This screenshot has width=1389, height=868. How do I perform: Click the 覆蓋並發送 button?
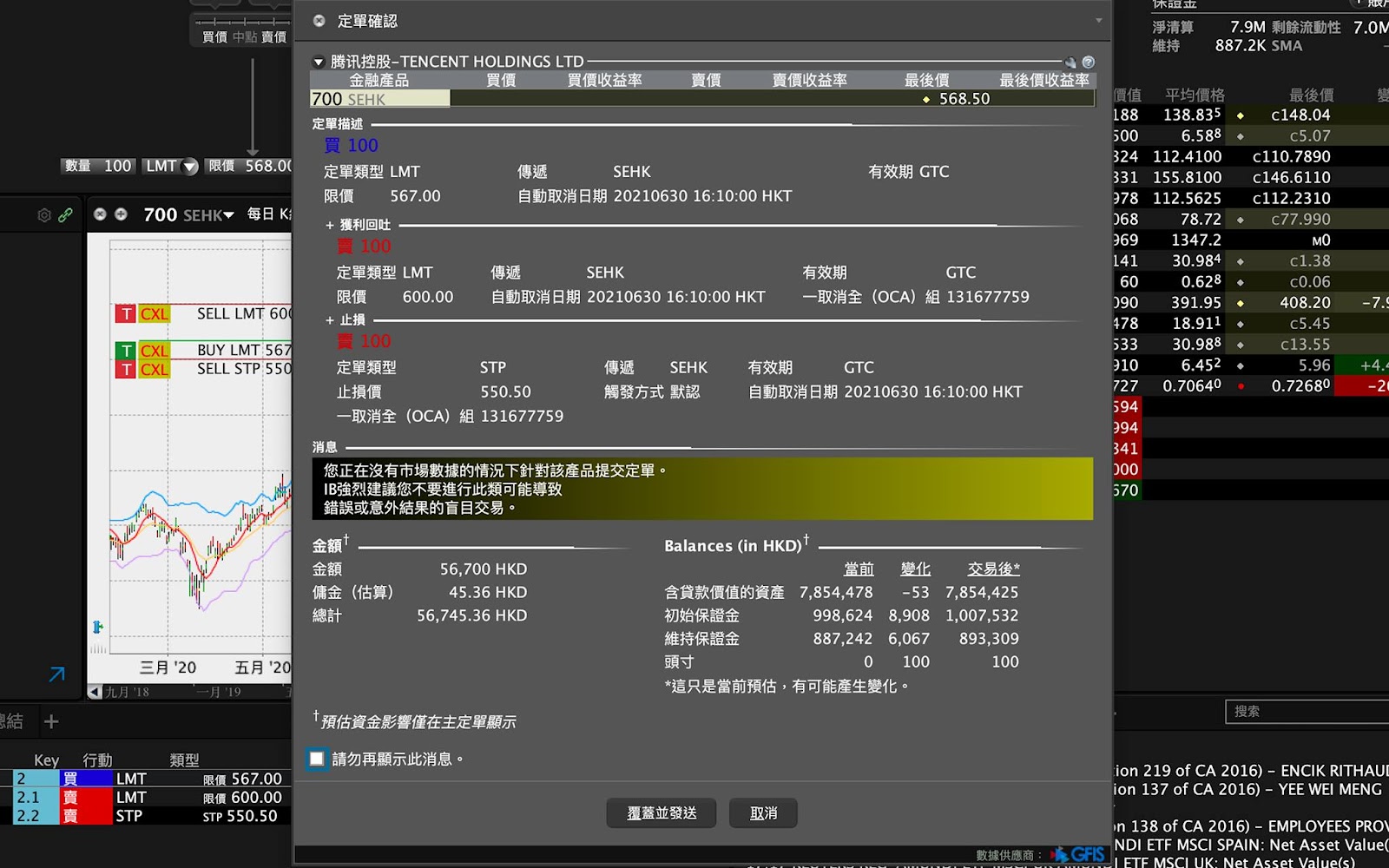click(662, 813)
